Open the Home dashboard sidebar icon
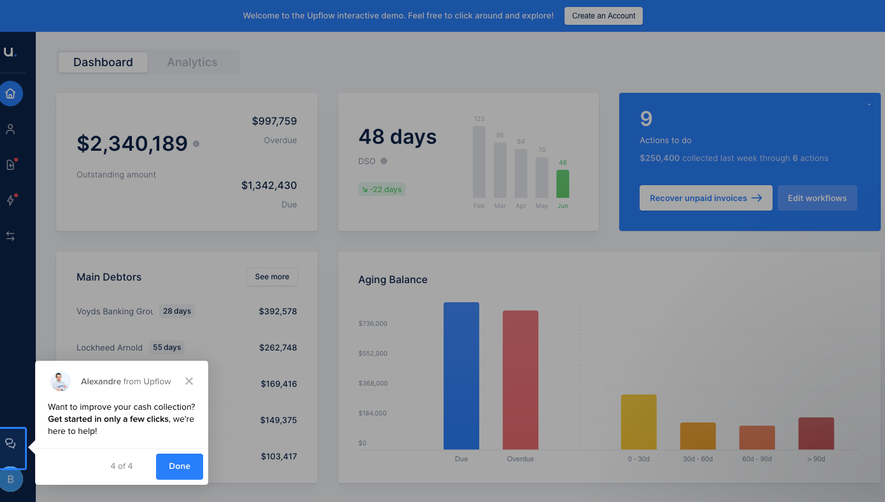Viewport: 885px width, 502px height. point(11,94)
